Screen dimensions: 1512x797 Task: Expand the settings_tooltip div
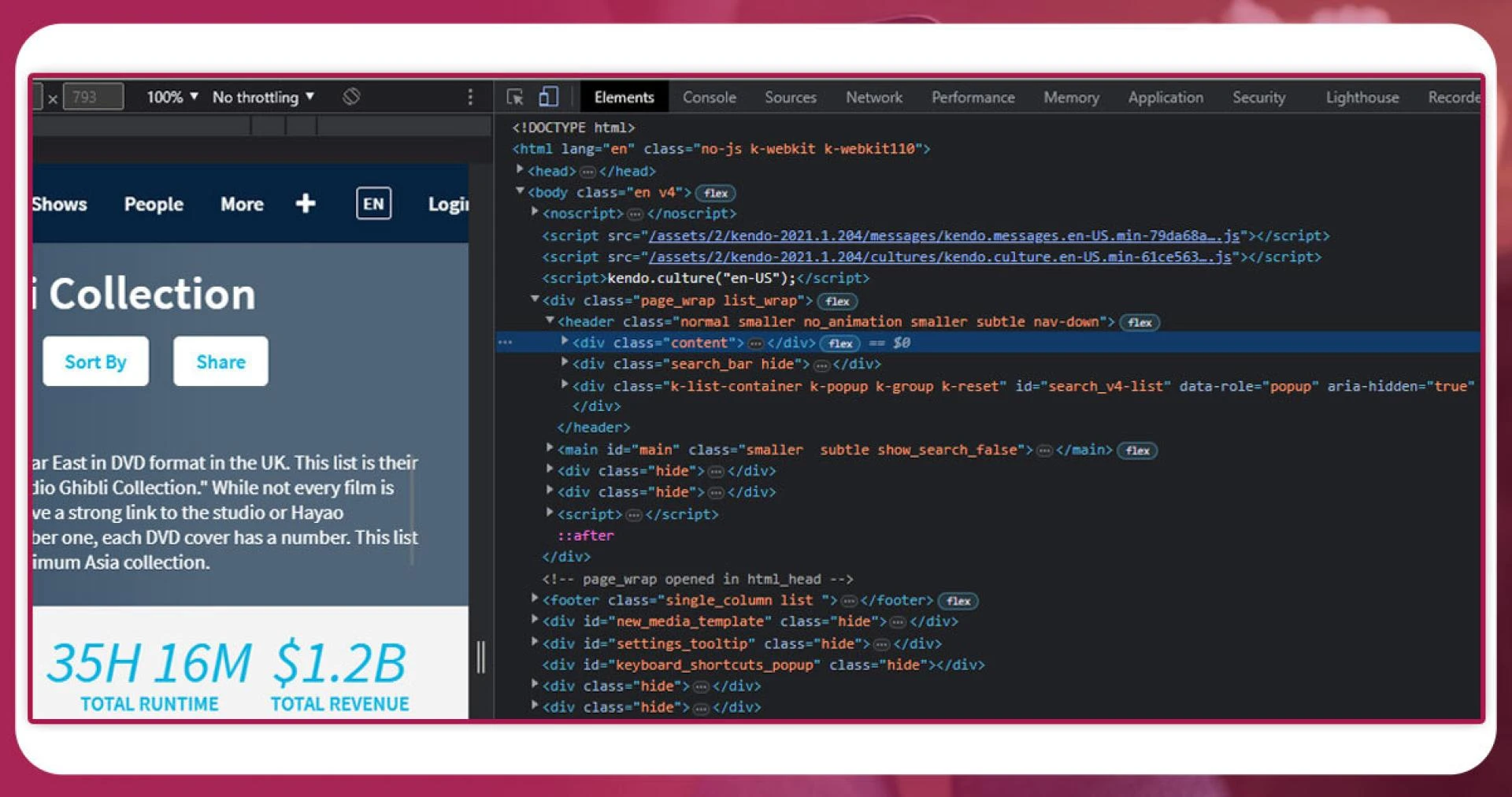click(x=535, y=642)
